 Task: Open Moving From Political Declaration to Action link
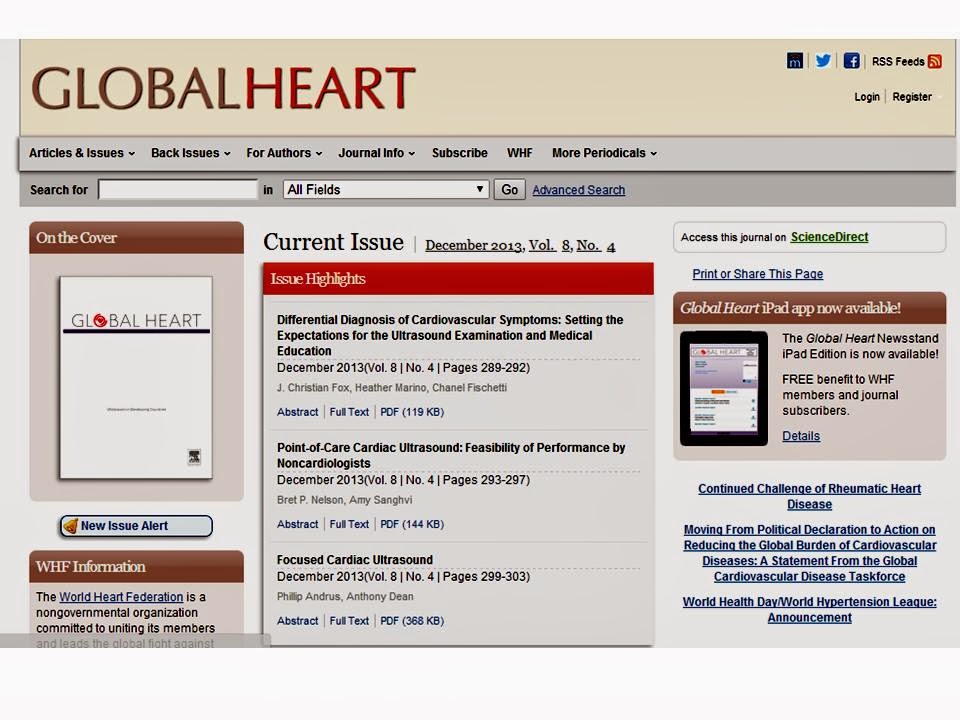coord(809,553)
